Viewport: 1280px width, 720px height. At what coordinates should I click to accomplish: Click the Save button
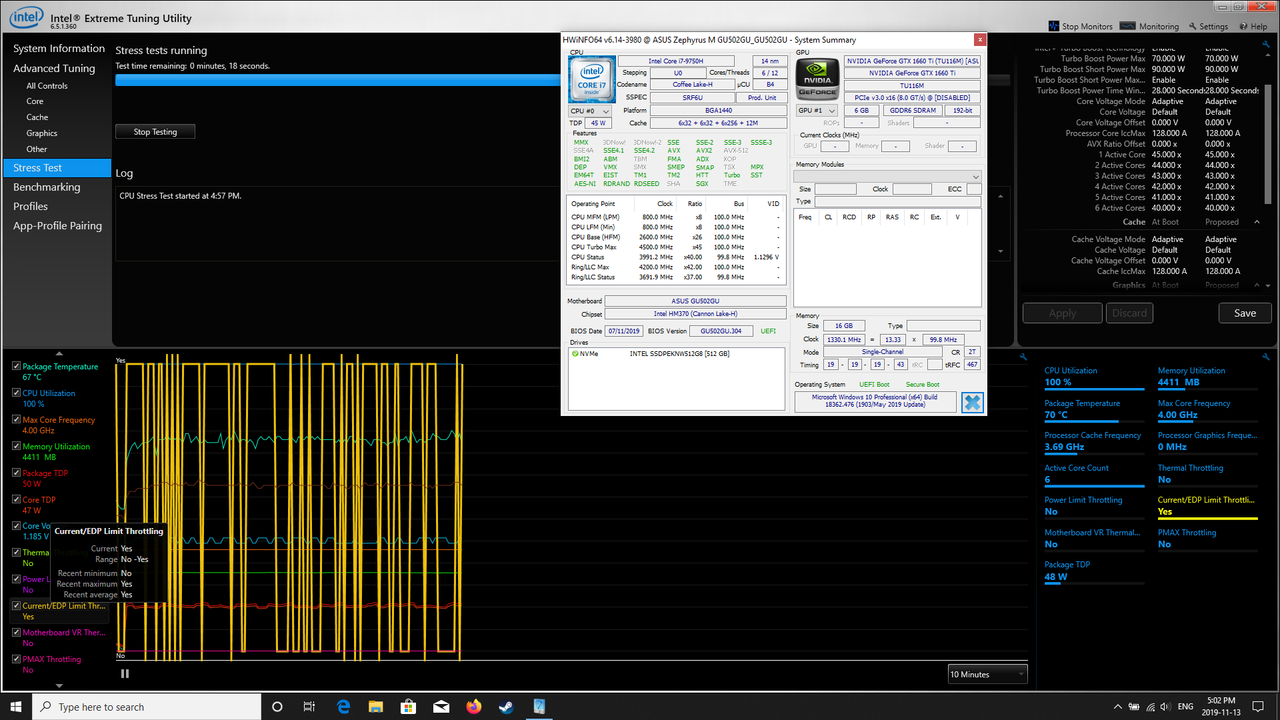pos(1245,313)
